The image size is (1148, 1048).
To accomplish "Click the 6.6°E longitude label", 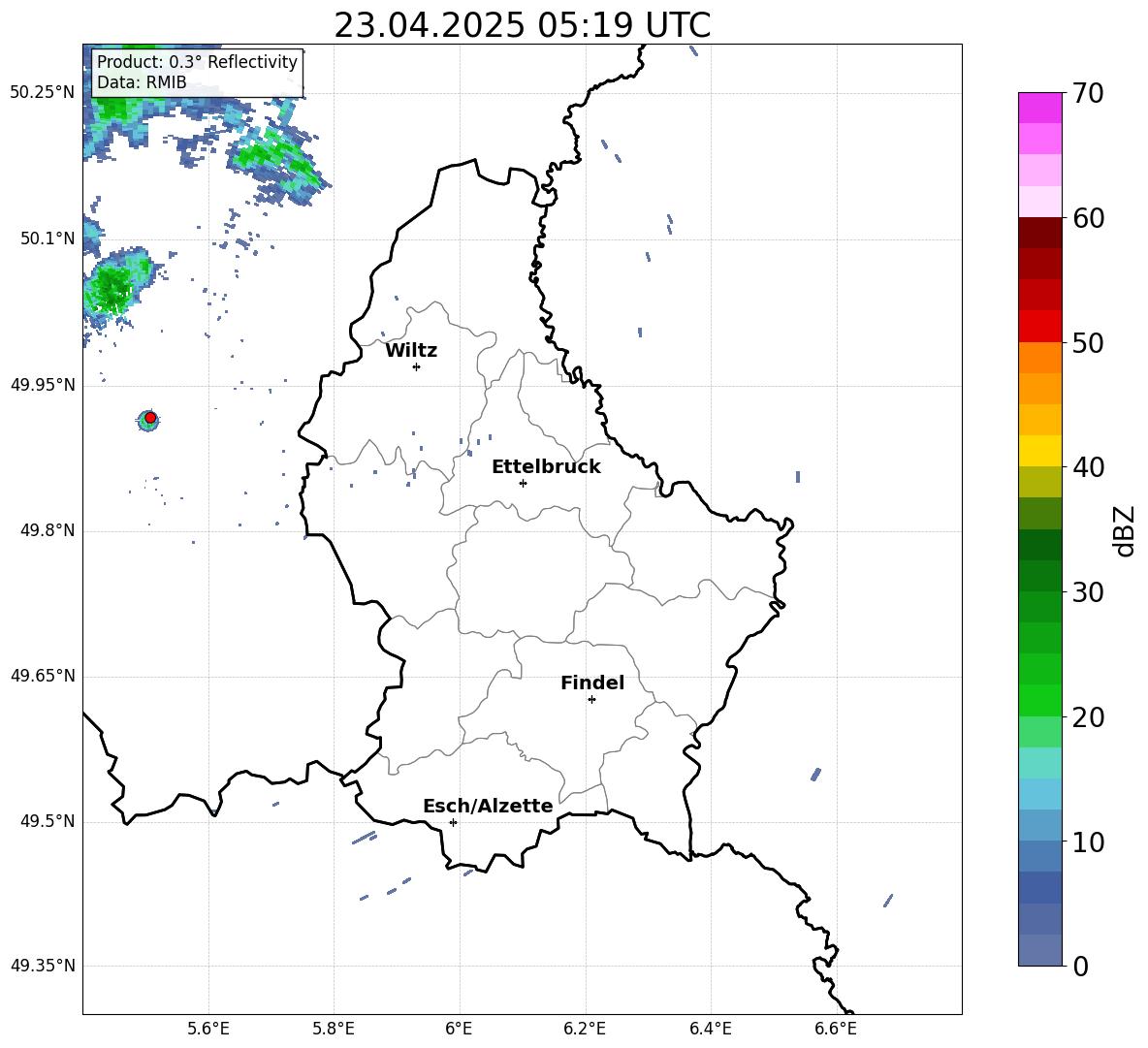I will tap(836, 1029).
